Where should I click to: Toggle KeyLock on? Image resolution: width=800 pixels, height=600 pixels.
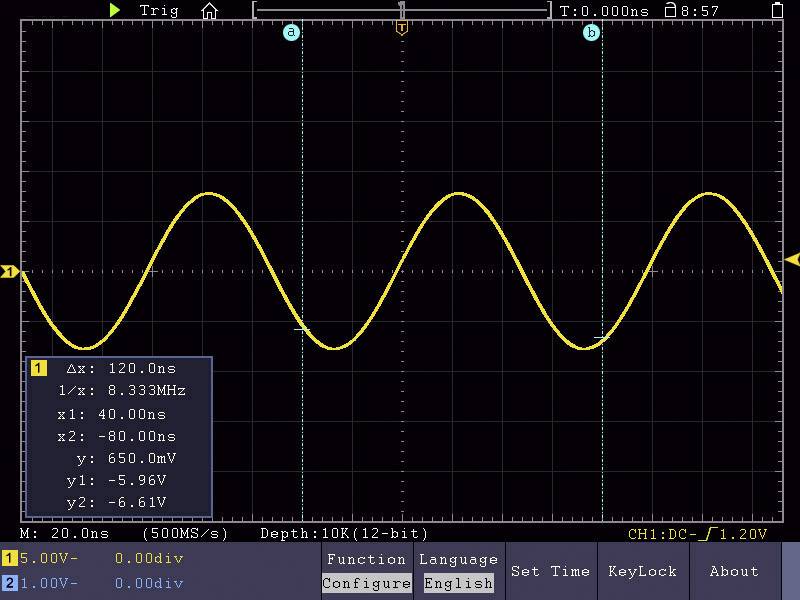(643, 571)
